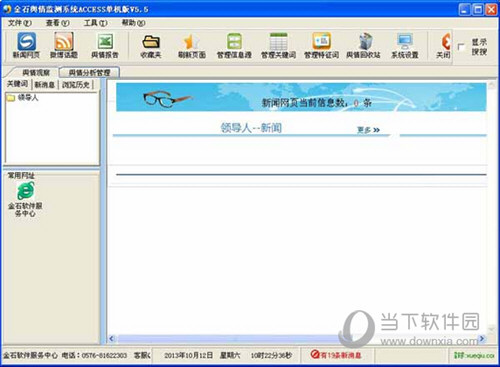Select the 新消息 side tab

click(x=45, y=85)
